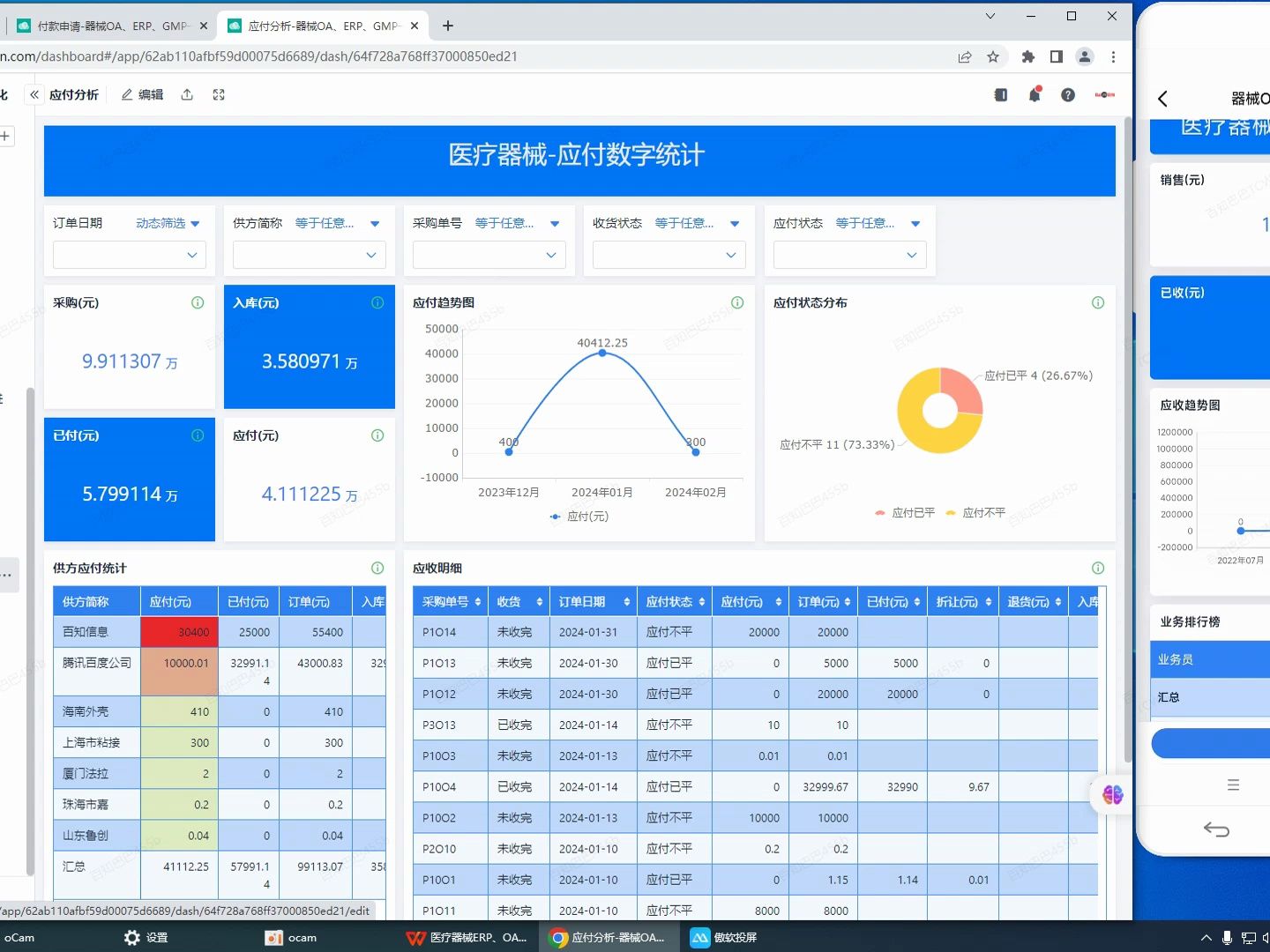Click the info icon on 入库(元) card
The width and height of the screenshot is (1270, 952).
click(377, 302)
